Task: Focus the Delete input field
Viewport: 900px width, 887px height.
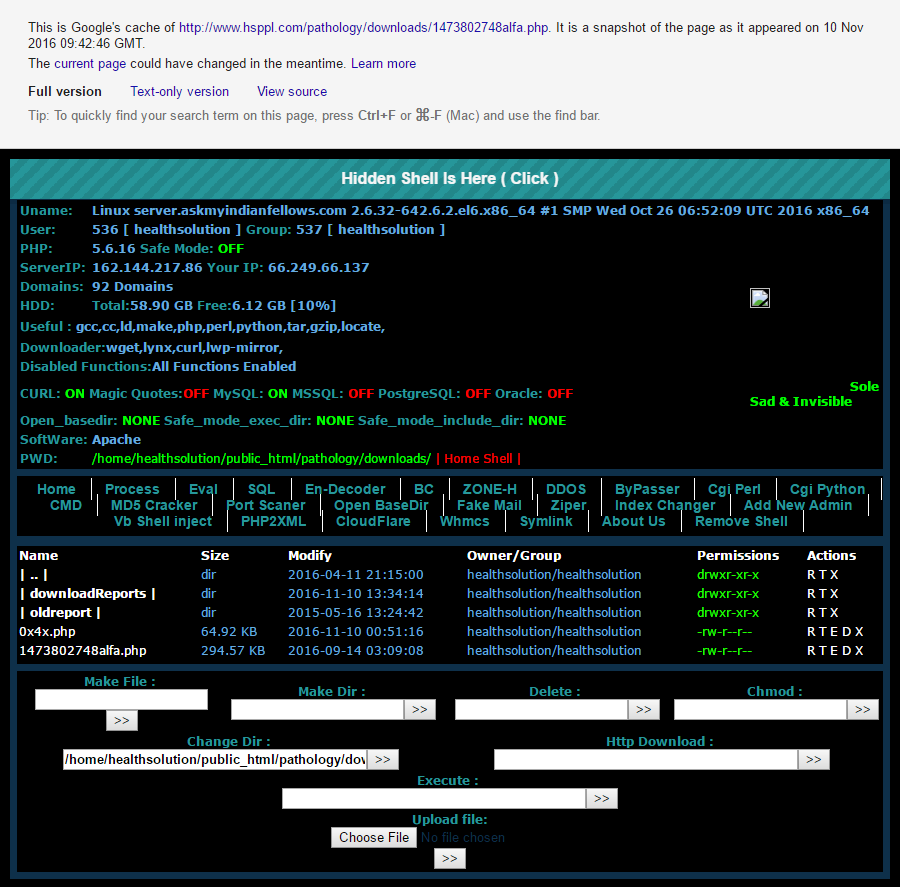Action: [541, 710]
